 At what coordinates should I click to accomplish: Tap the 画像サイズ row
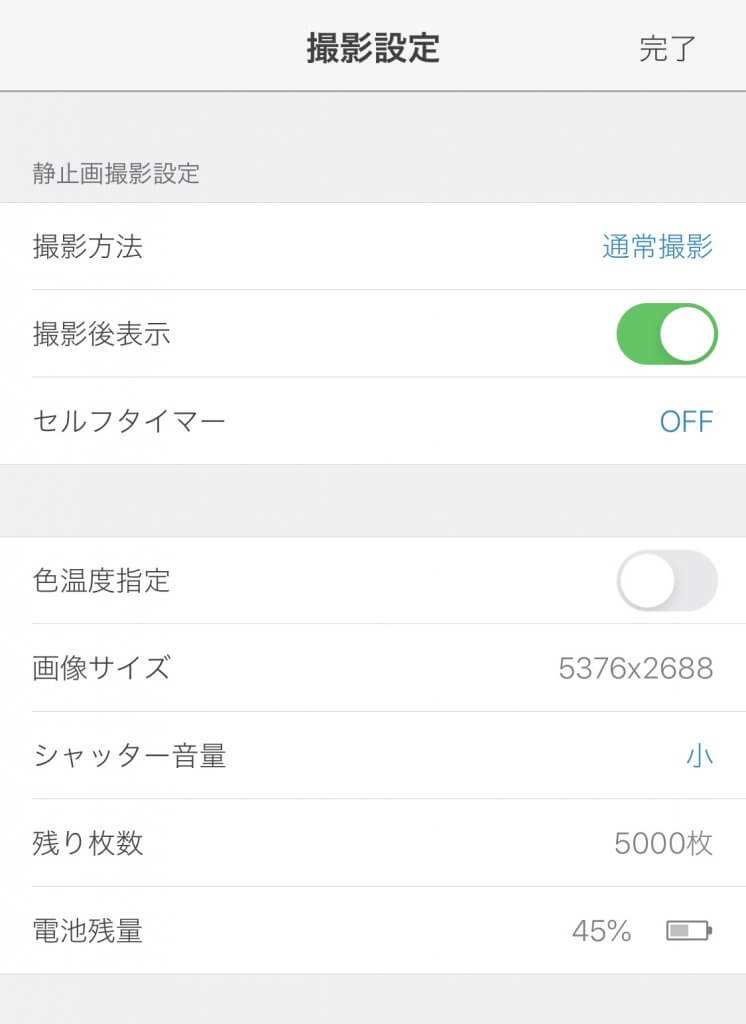point(373,667)
